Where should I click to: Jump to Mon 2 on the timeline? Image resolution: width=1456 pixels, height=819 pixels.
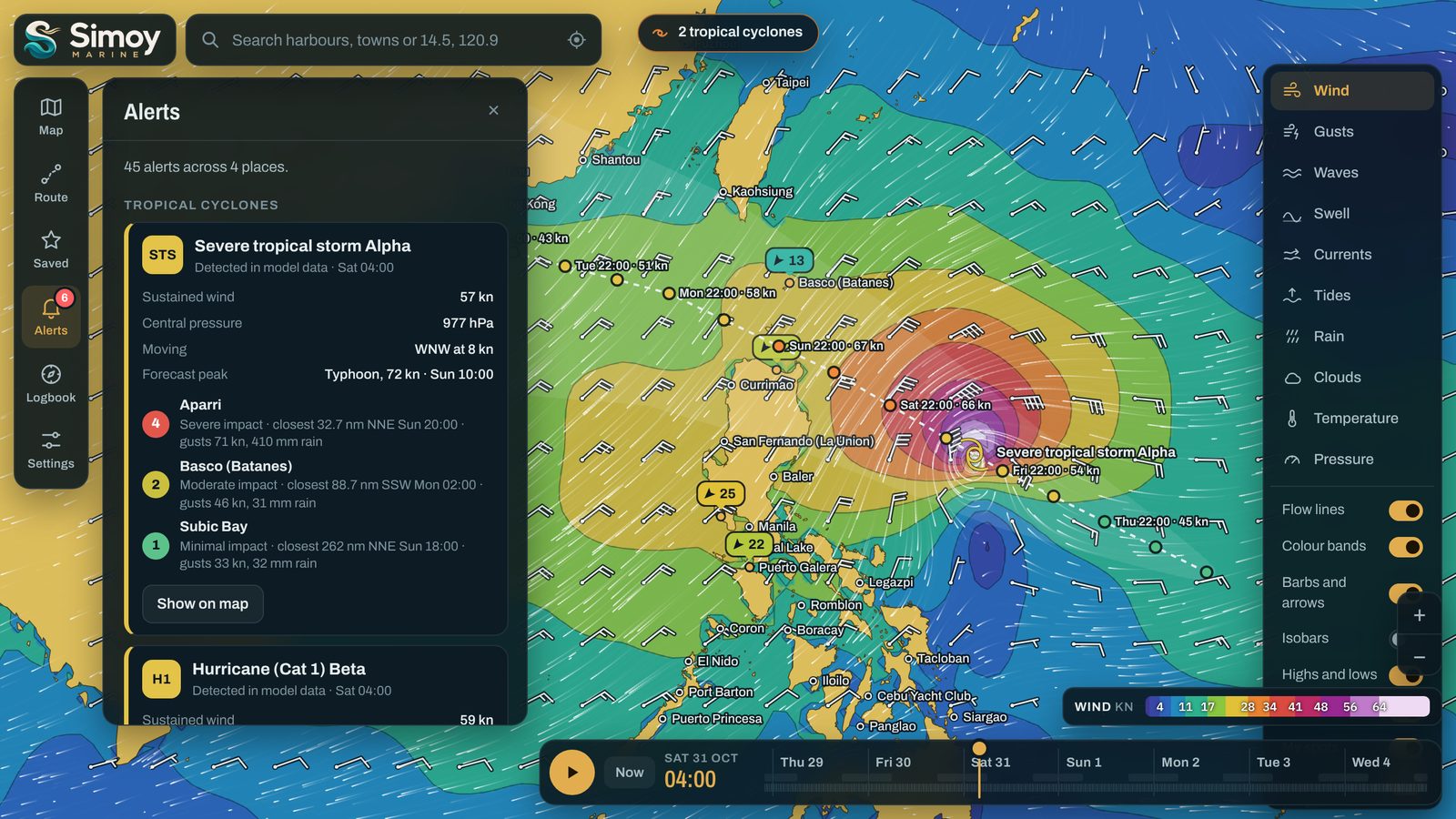1180,763
